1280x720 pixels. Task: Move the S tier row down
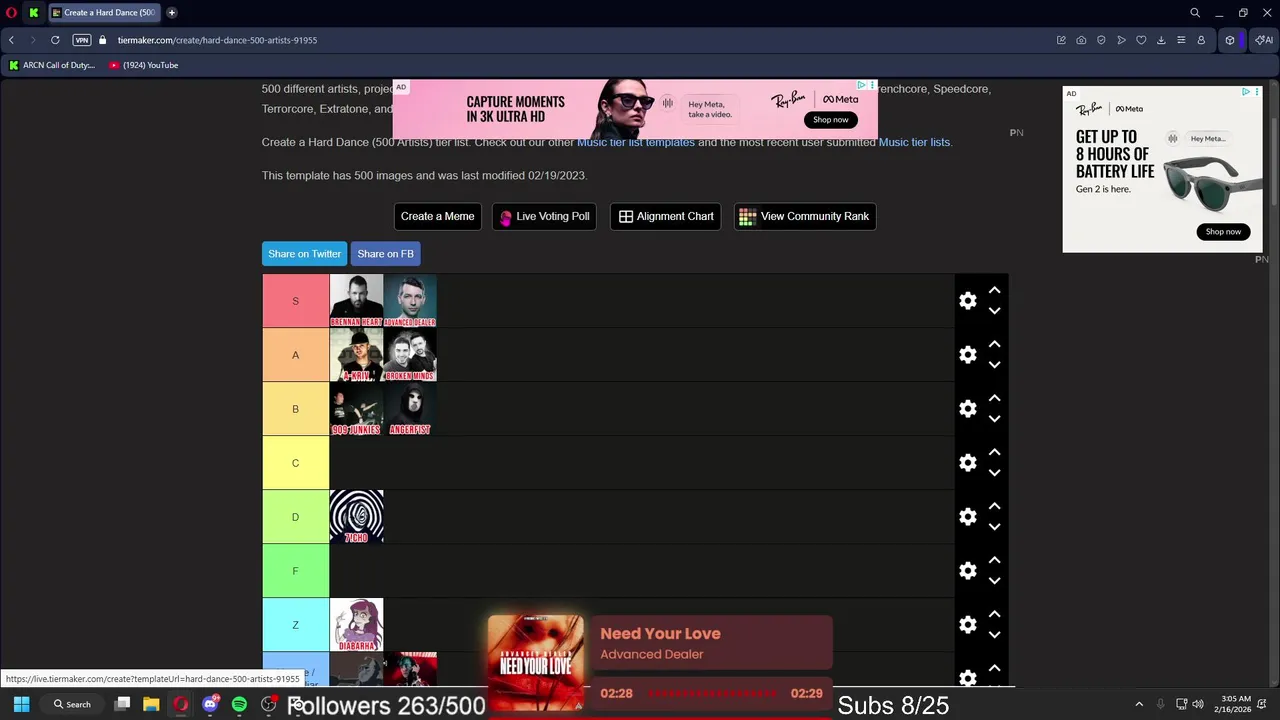pyautogui.click(x=994, y=311)
